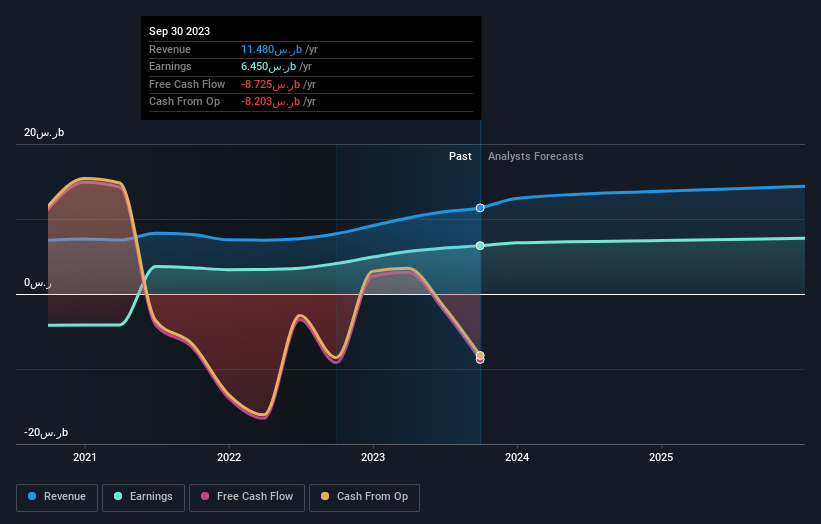Click the zero y-axis label
This screenshot has width=821, height=524.
(x=38, y=283)
